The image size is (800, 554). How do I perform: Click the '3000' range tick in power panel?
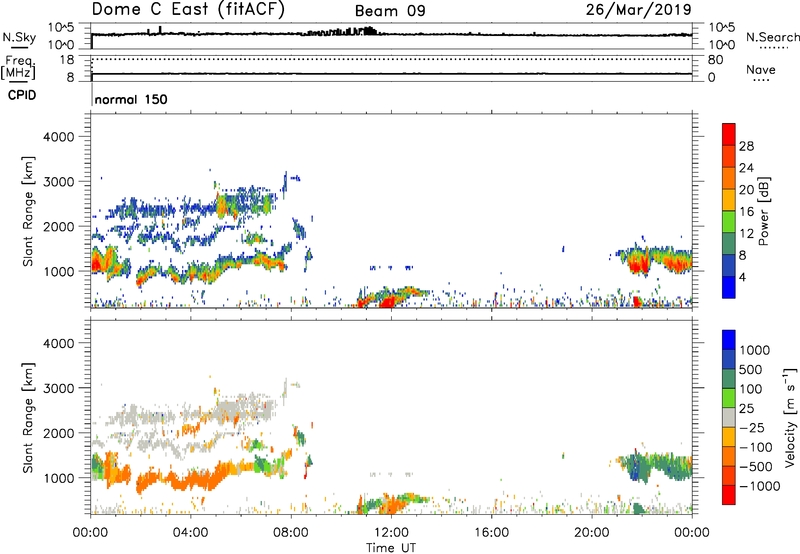(59, 182)
